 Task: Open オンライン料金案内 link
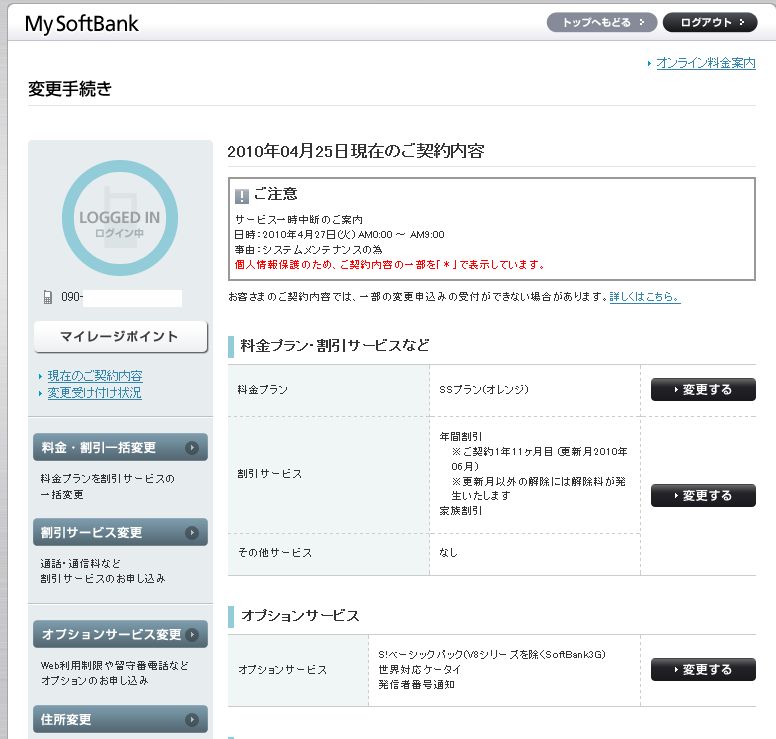coord(706,63)
